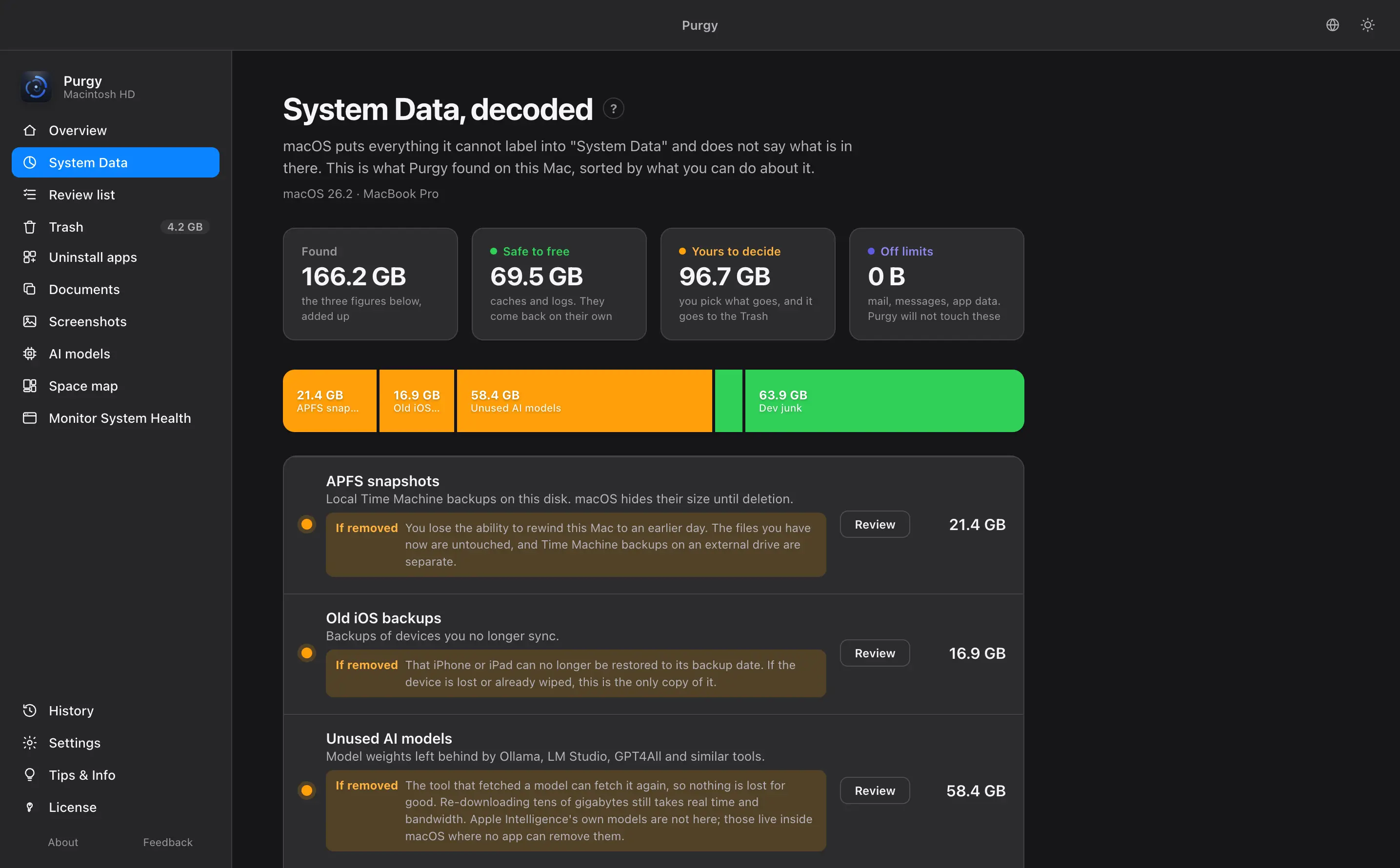Click the orange dot beside APFS snapshots
The width and height of the screenshot is (1400, 868).
tap(307, 524)
